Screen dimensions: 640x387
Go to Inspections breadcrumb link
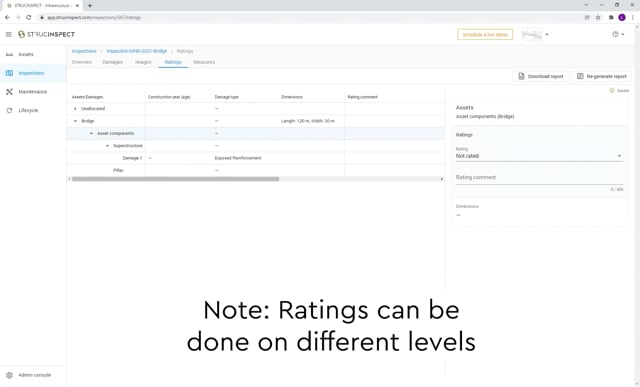[84, 51]
